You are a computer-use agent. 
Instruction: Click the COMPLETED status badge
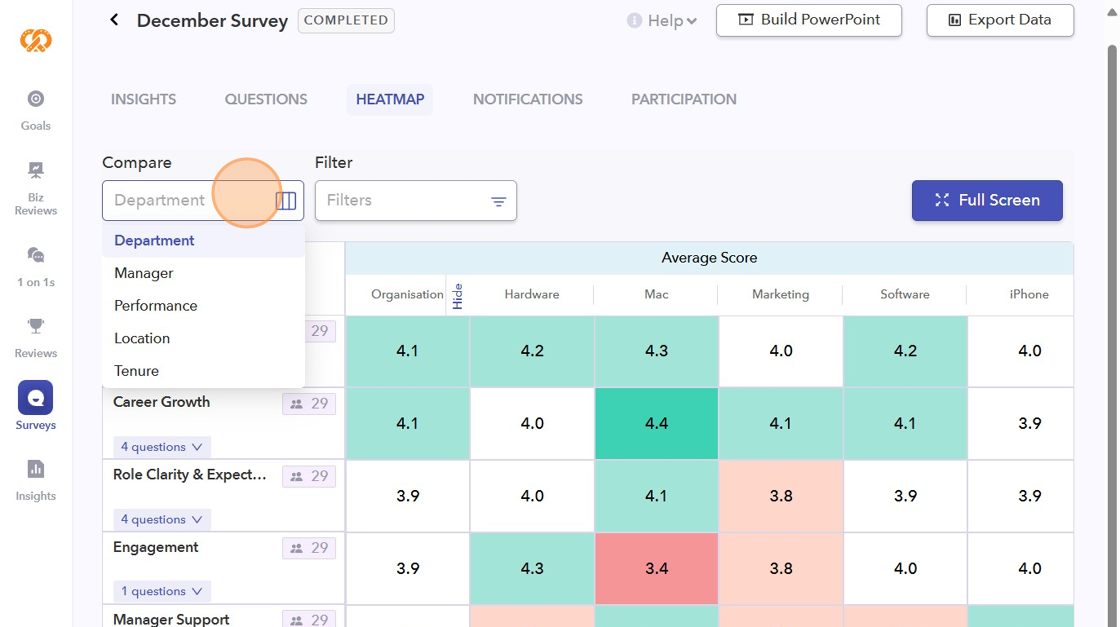[x=346, y=20]
